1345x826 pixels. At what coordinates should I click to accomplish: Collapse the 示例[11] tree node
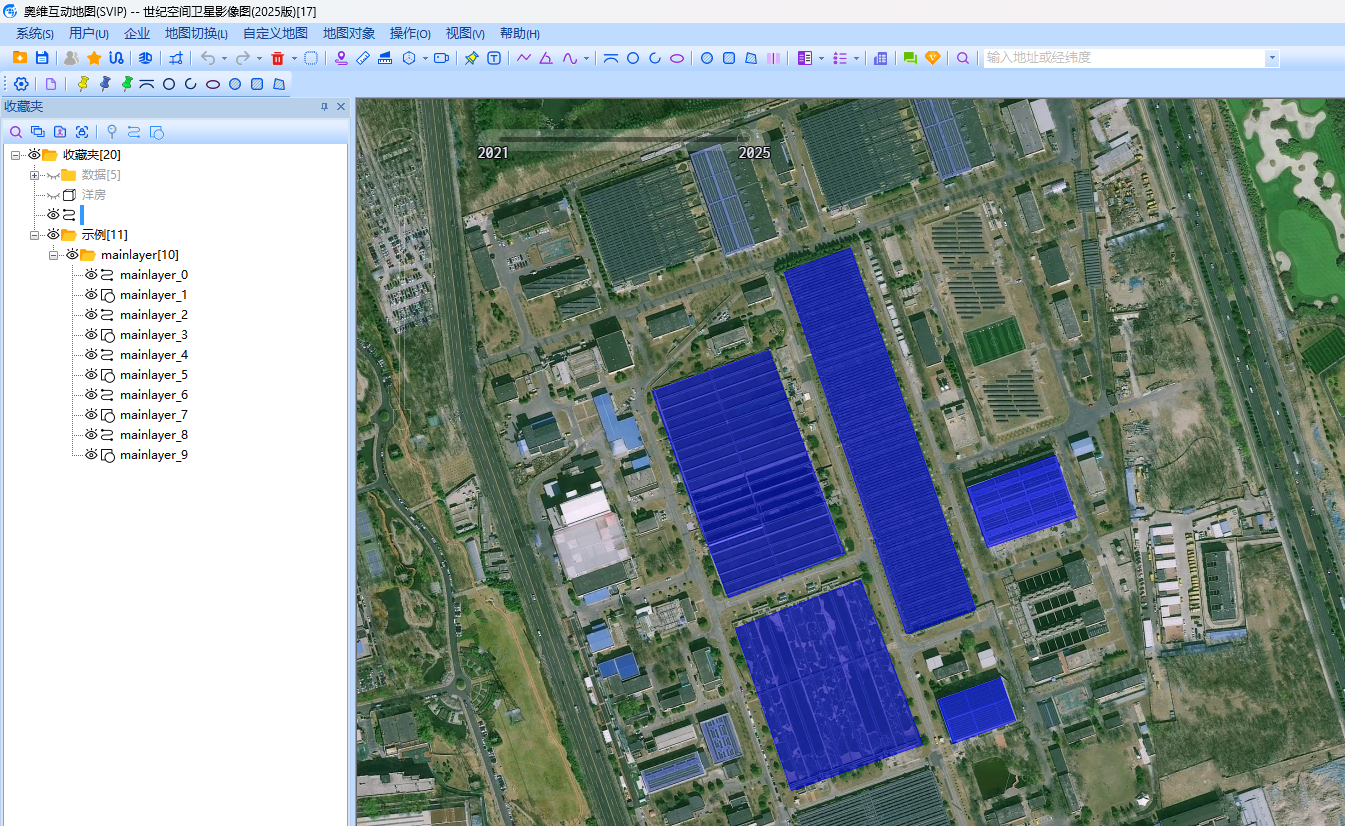(35, 235)
